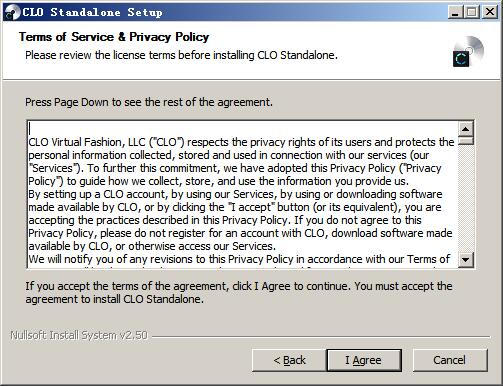Close the CLO Standalone Setup window
Viewport: 503px width, 386px height.
(490, 13)
